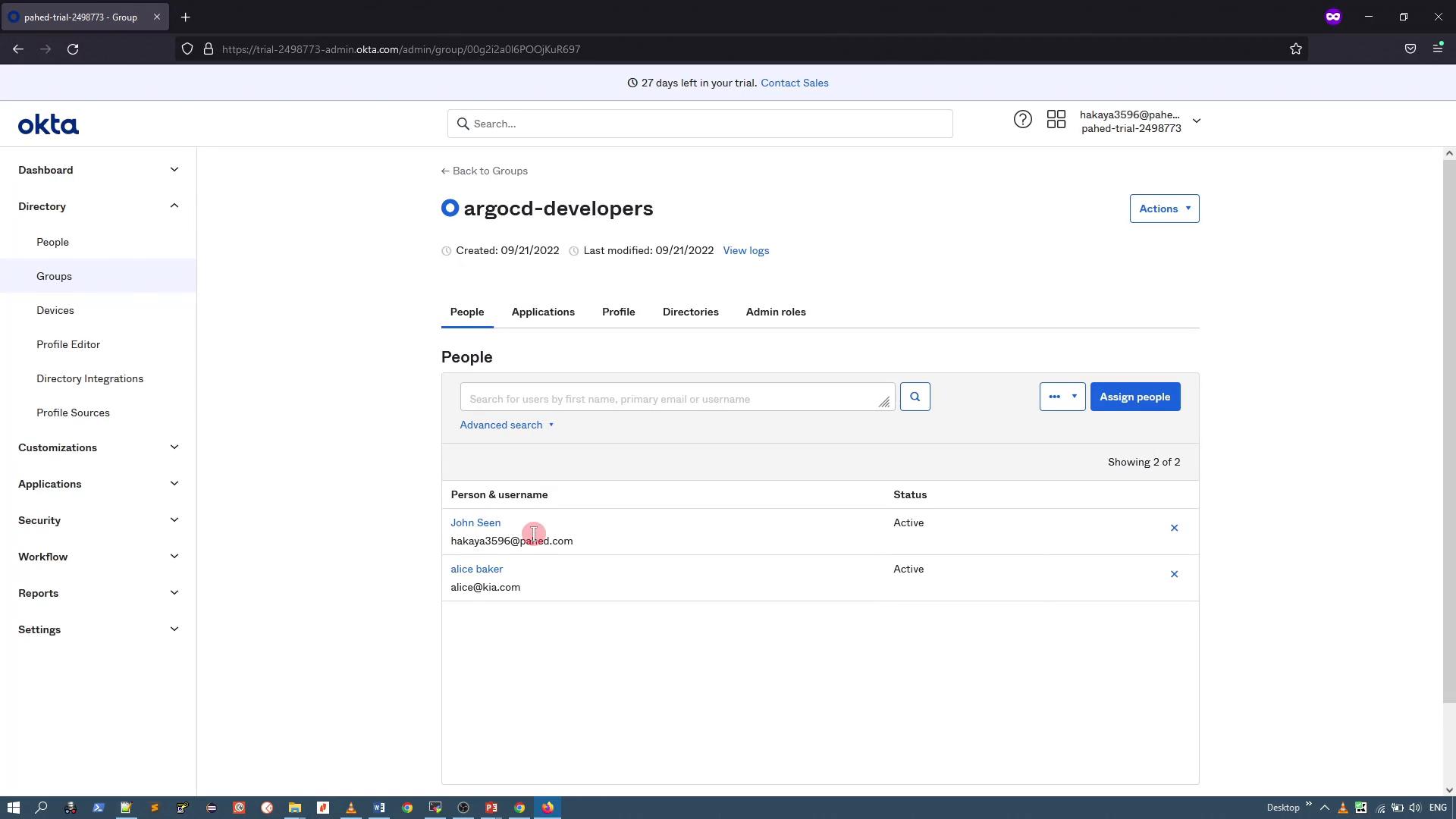Click the magnifier search button beside user search

915,397
